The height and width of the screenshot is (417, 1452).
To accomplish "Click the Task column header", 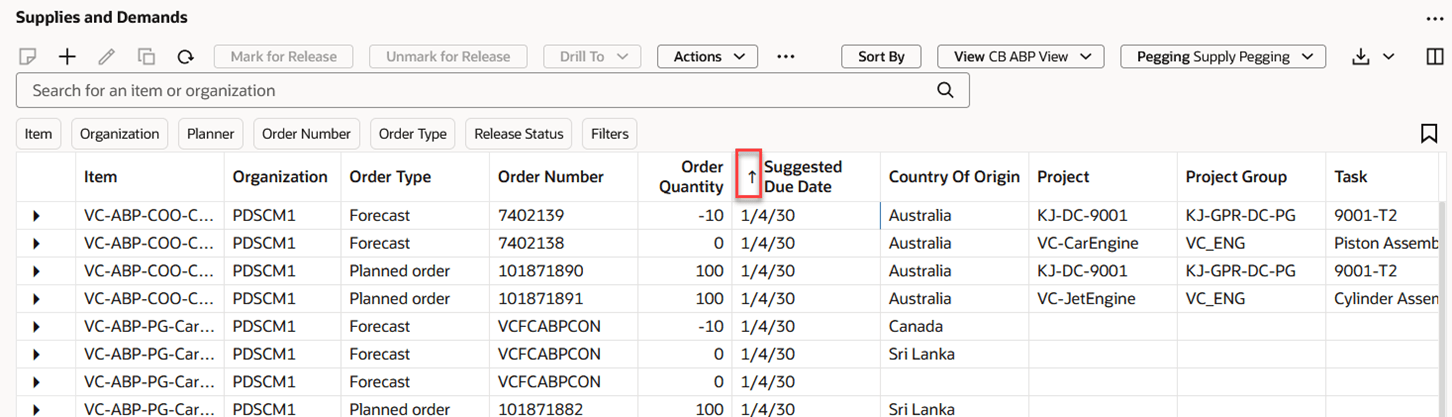I will 1382,177.
